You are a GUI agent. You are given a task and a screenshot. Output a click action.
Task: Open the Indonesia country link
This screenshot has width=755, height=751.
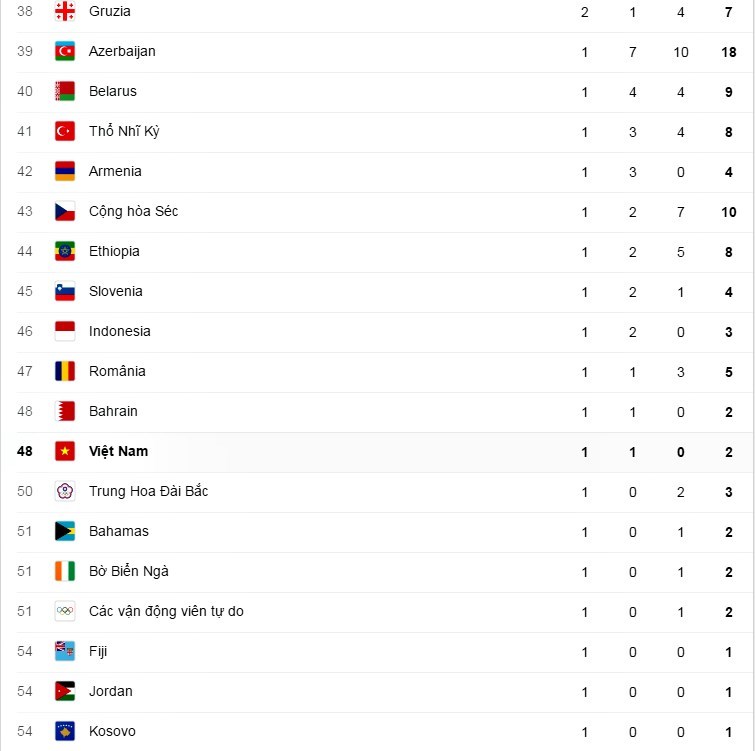click(x=119, y=331)
